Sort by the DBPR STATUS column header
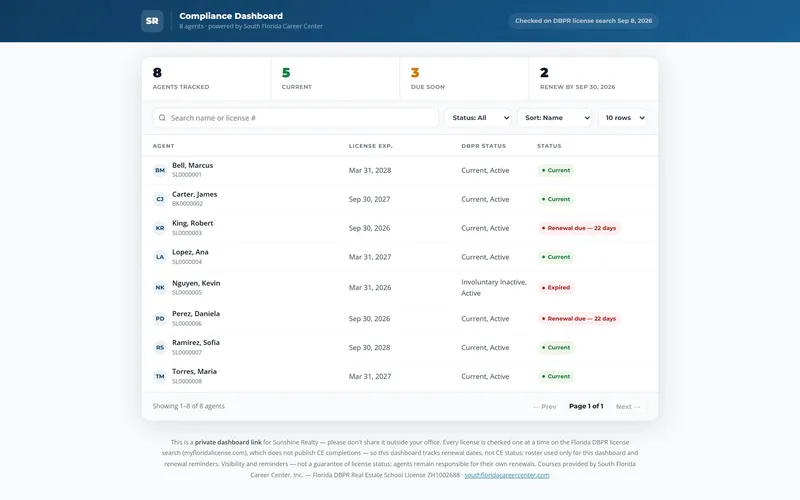 coord(483,146)
